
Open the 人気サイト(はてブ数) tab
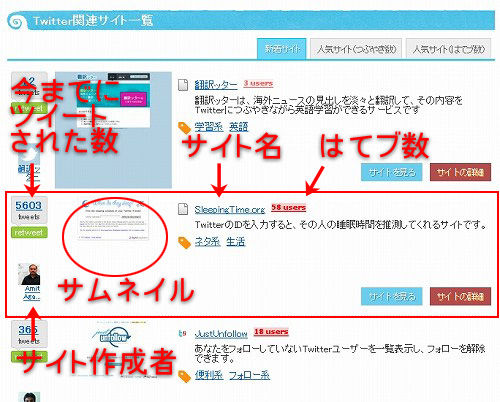pos(448,49)
